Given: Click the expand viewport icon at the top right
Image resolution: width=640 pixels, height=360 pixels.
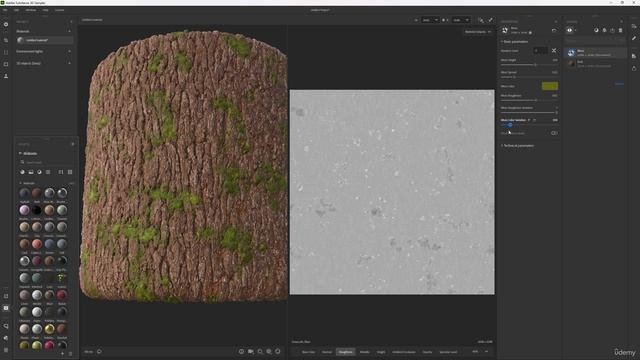Looking at the screenshot, I should (491, 20).
